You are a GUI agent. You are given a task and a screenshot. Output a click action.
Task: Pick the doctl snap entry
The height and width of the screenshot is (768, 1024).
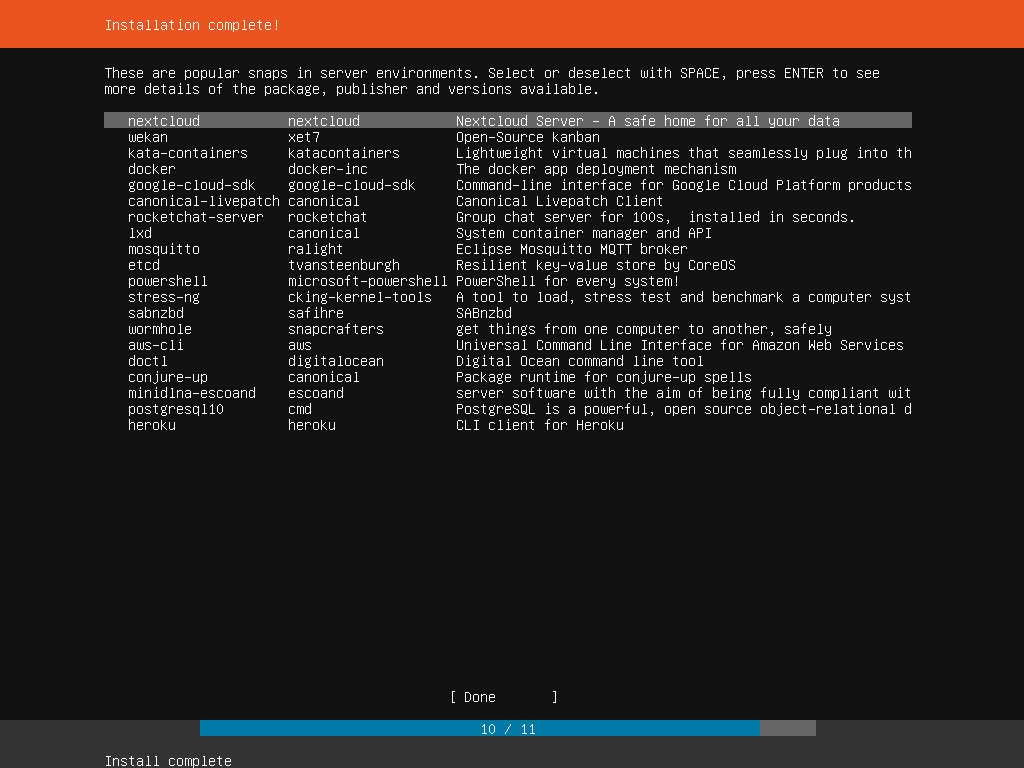pos(507,361)
